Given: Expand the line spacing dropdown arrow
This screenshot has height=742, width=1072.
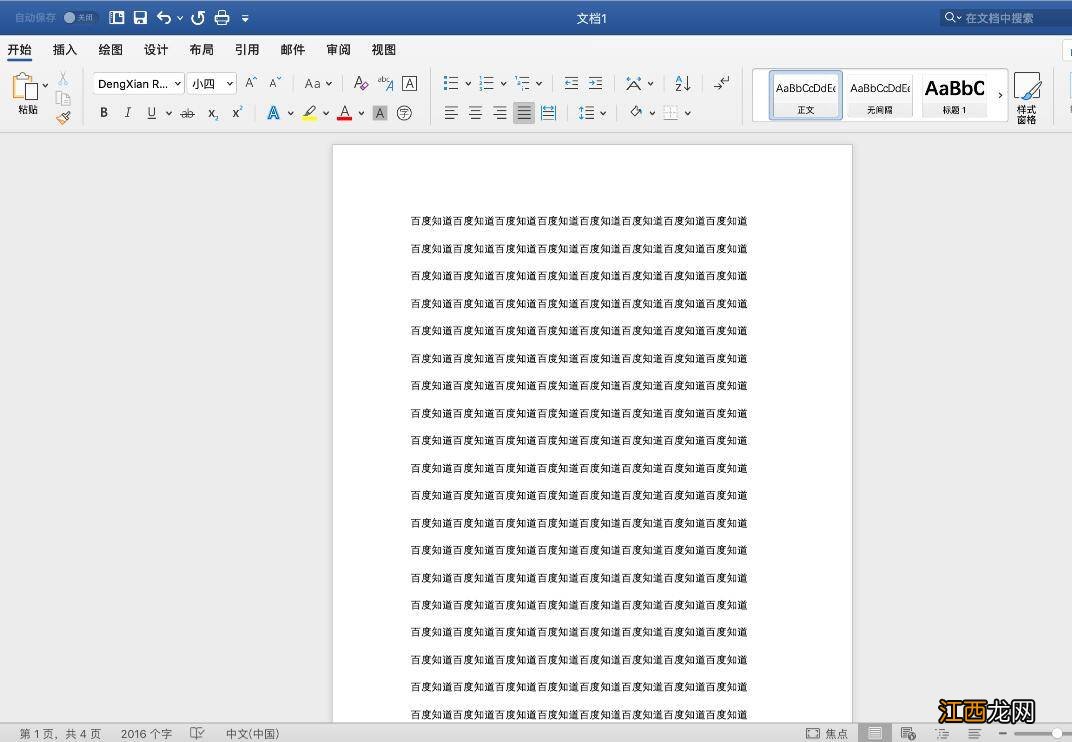Looking at the screenshot, I should coord(603,114).
